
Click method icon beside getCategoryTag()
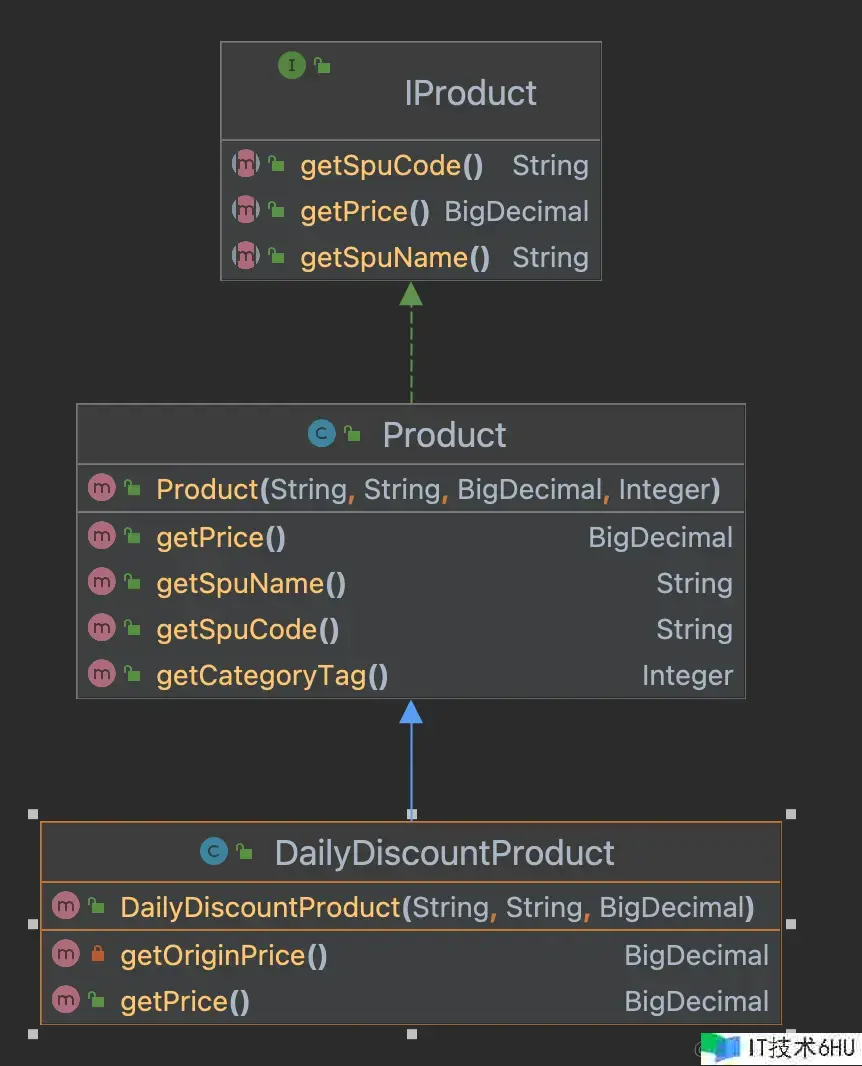pos(102,676)
